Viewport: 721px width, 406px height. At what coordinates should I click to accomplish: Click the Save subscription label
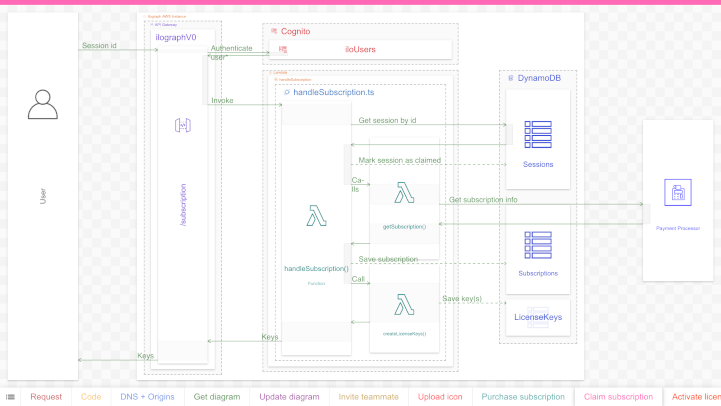pyautogui.click(x=388, y=259)
